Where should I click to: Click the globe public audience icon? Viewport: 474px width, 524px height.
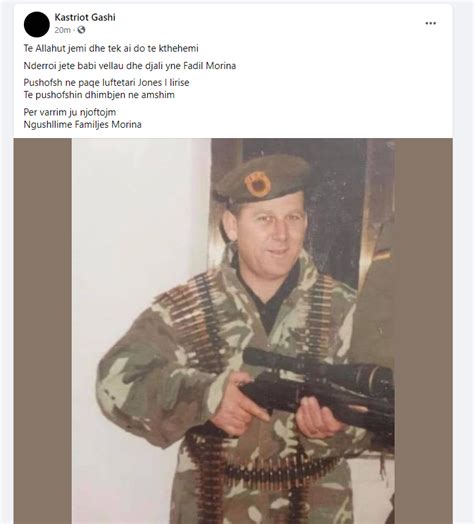click(x=81, y=30)
